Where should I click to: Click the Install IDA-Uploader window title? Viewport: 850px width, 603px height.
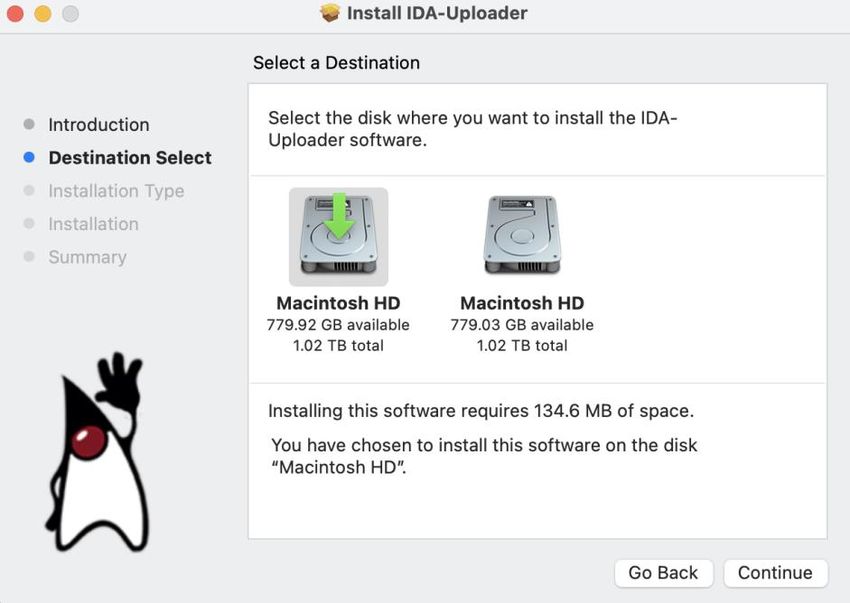click(437, 13)
